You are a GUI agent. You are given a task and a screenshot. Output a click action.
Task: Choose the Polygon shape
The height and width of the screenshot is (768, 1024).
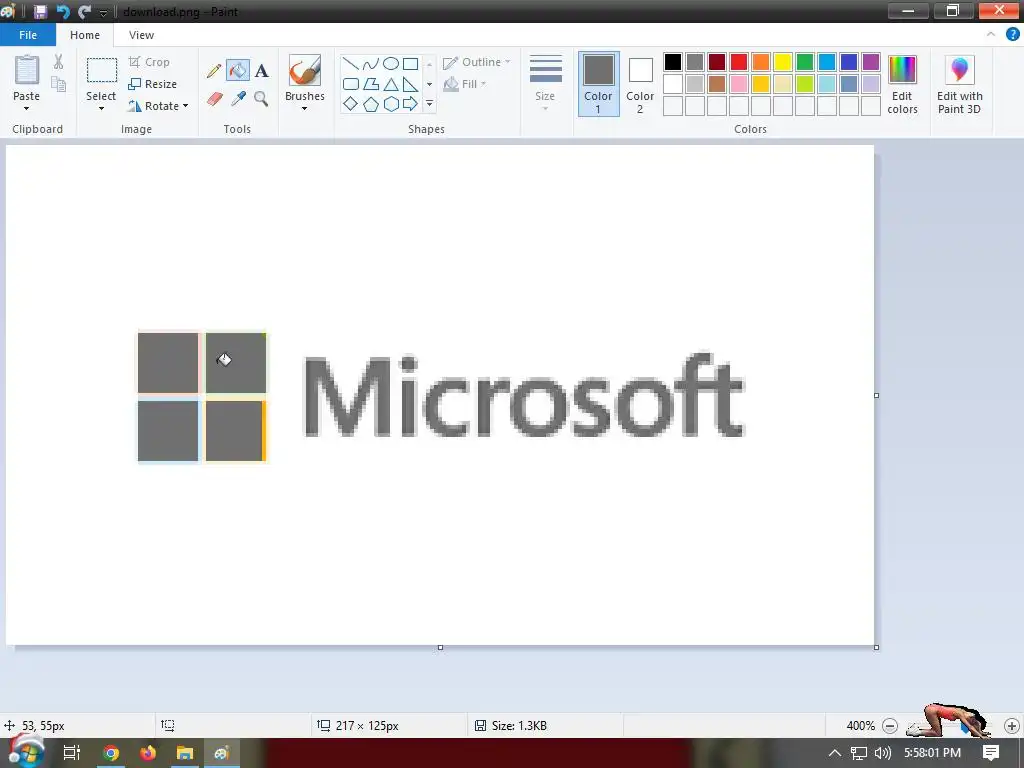[x=371, y=84]
